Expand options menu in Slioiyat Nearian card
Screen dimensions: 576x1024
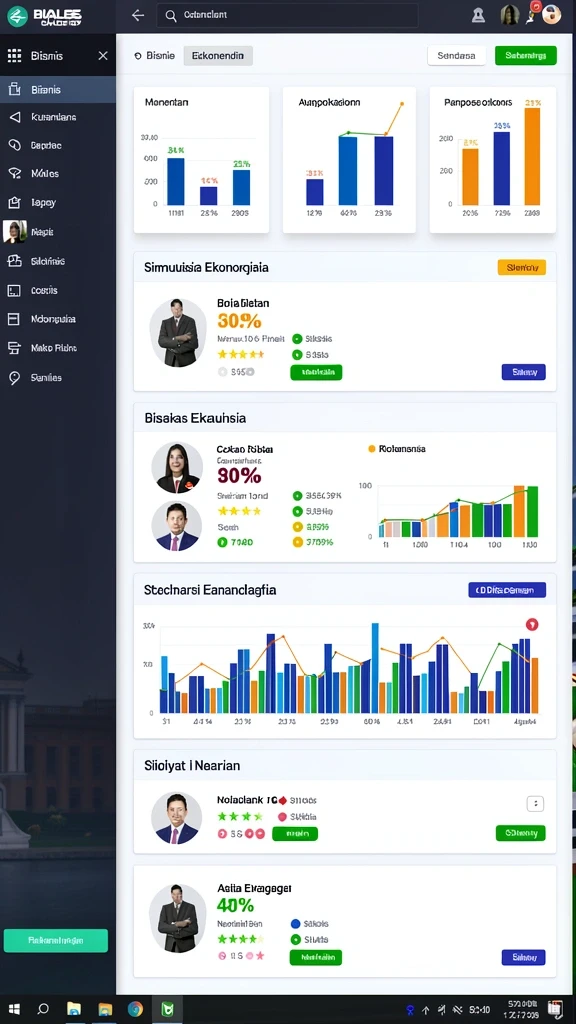tap(536, 804)
